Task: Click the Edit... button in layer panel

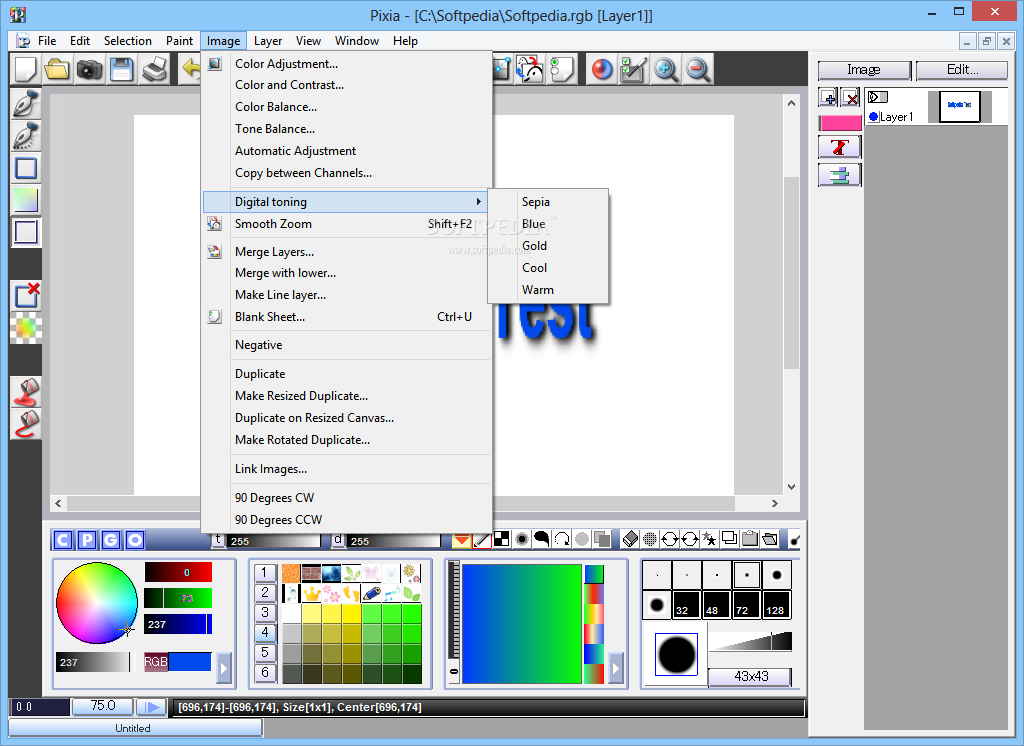Action: point(962,70)
